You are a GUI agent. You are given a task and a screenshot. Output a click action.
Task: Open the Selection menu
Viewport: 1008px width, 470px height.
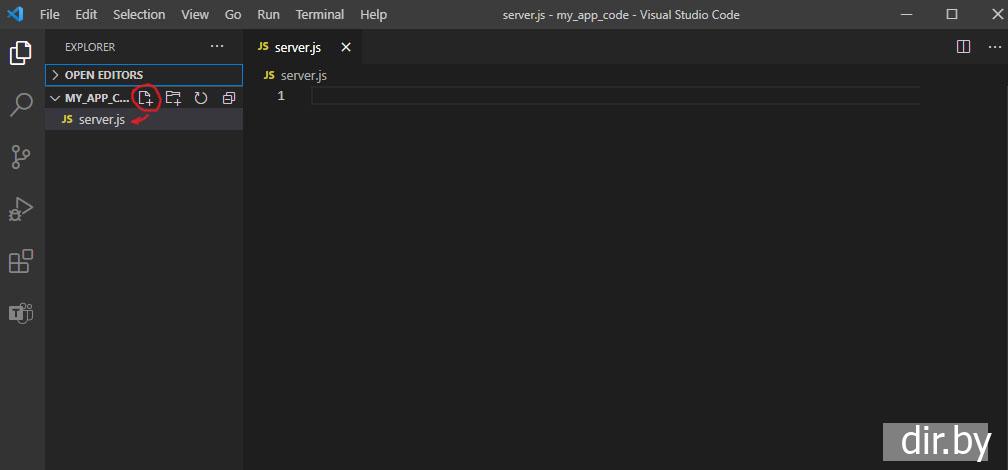(140, 14)
